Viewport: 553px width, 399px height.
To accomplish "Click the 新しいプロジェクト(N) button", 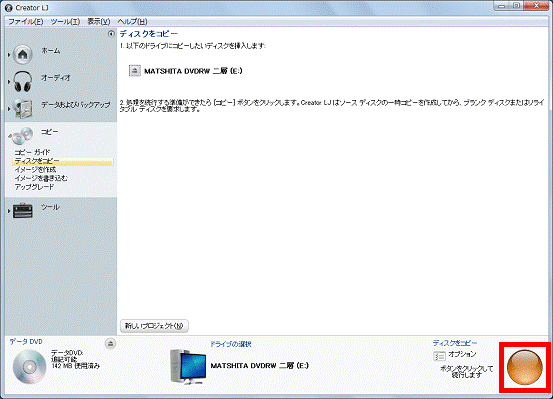I will point(154,326).
